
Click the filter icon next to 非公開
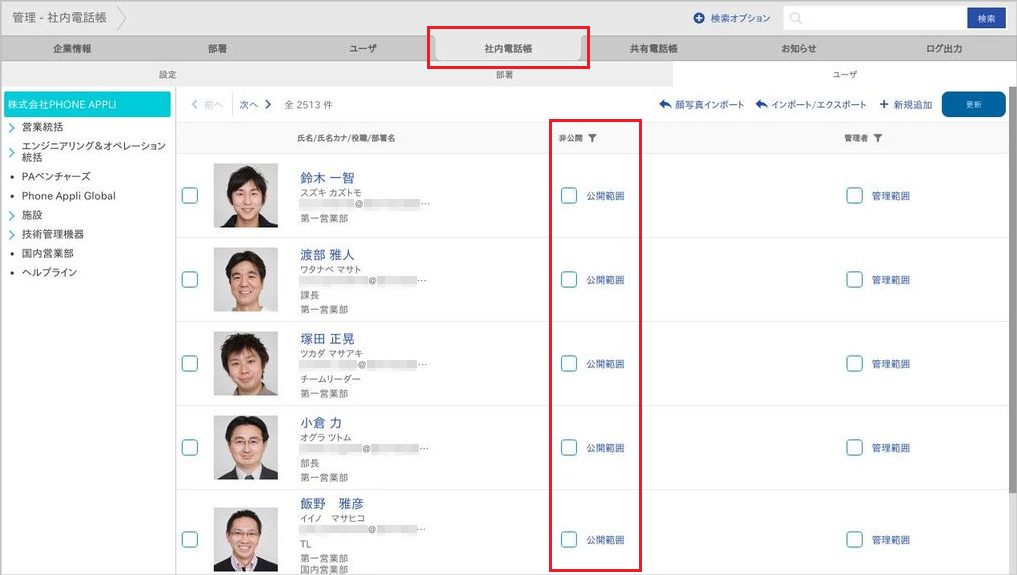[x=593, y=138]
